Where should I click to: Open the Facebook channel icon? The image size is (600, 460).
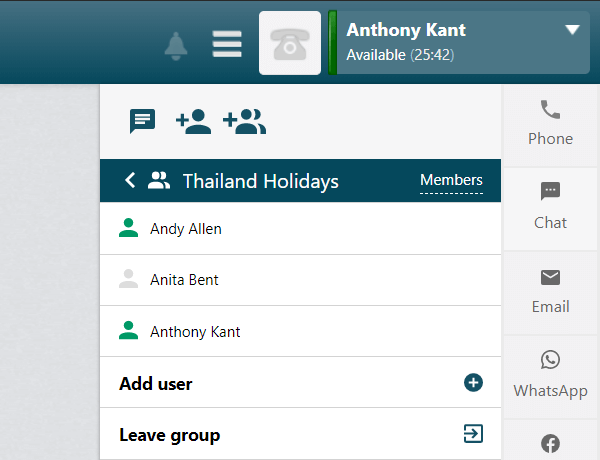[x=550, y=444]
